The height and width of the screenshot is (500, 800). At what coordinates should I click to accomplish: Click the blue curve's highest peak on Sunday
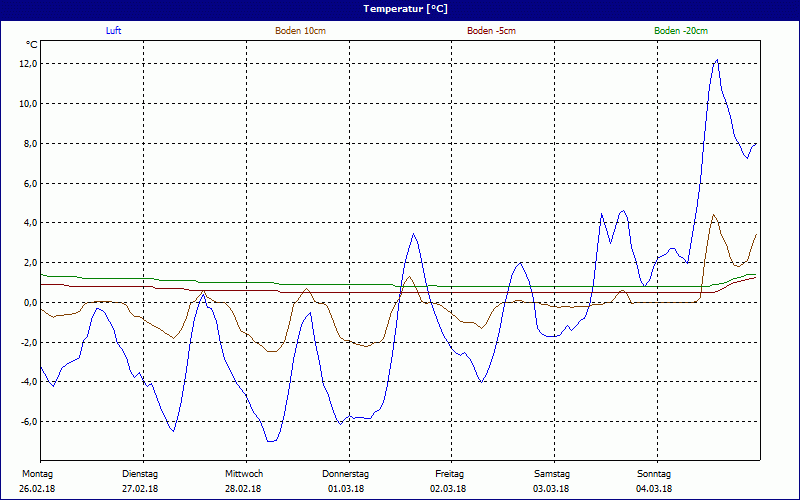[x=716, y=61]
